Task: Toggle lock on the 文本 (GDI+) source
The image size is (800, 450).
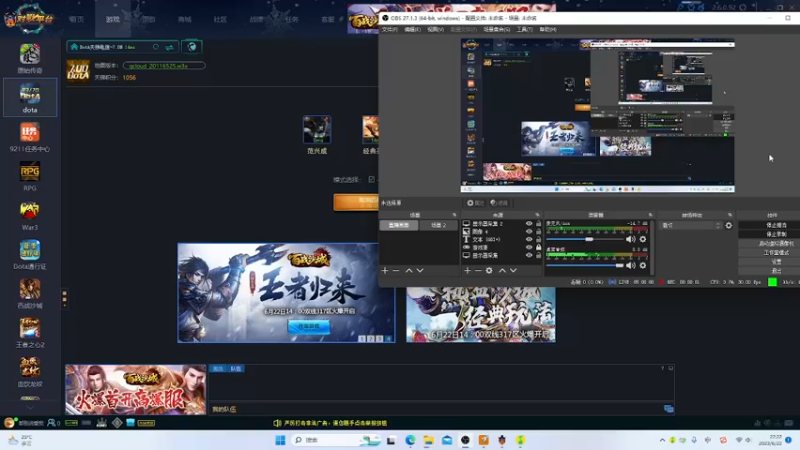Action: pos(538,239)
